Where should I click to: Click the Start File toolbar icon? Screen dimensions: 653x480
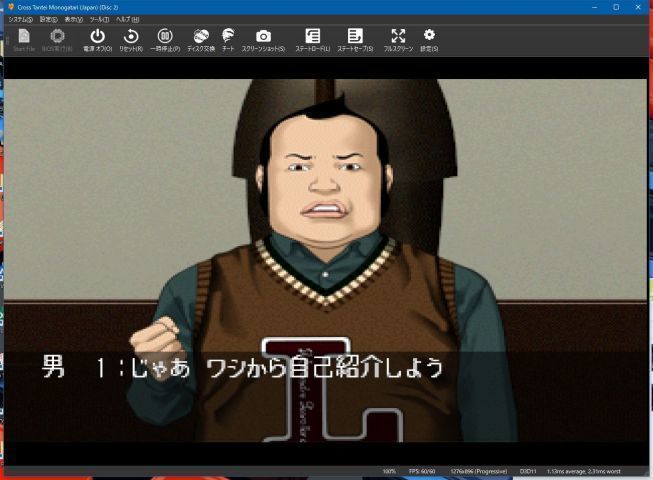[24, 40]
